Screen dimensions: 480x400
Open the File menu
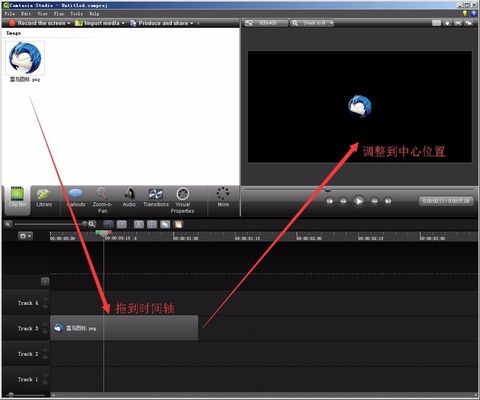pos(9,14)
